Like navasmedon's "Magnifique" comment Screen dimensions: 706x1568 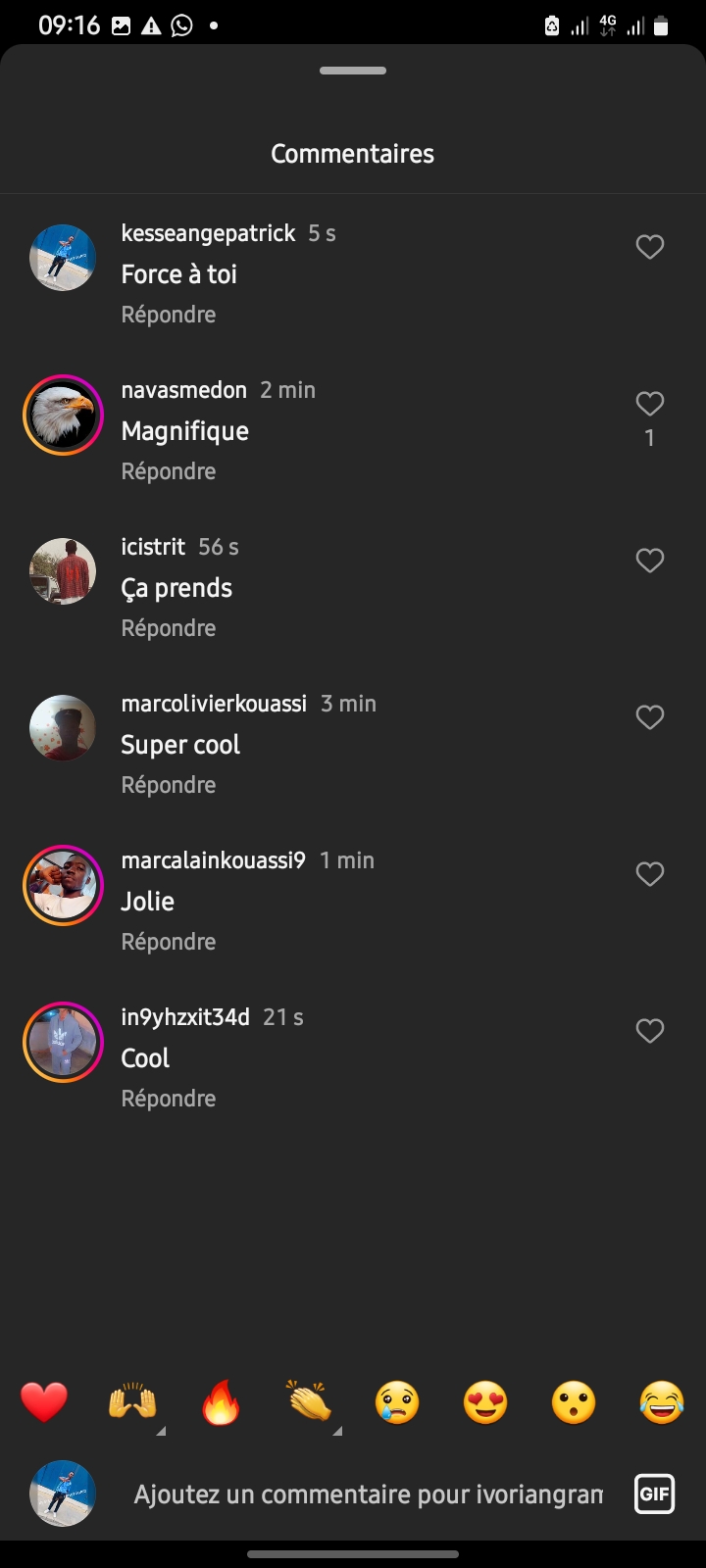click(x=650, y=404)
